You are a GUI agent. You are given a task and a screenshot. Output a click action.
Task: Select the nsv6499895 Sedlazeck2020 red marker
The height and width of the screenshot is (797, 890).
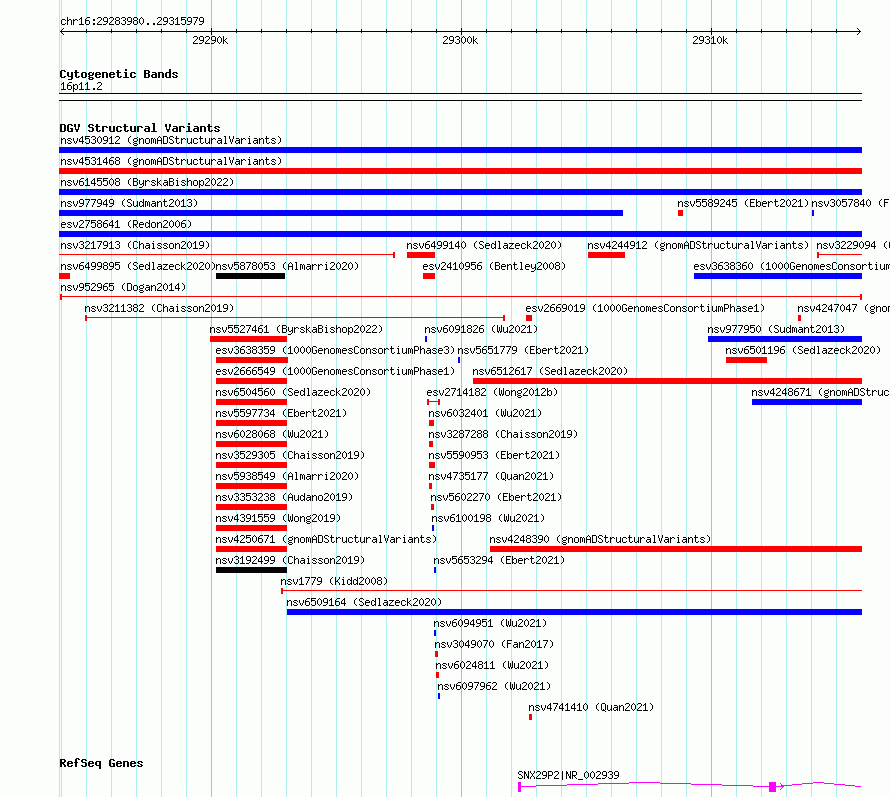pyautogui.click(x=65, y=276)
